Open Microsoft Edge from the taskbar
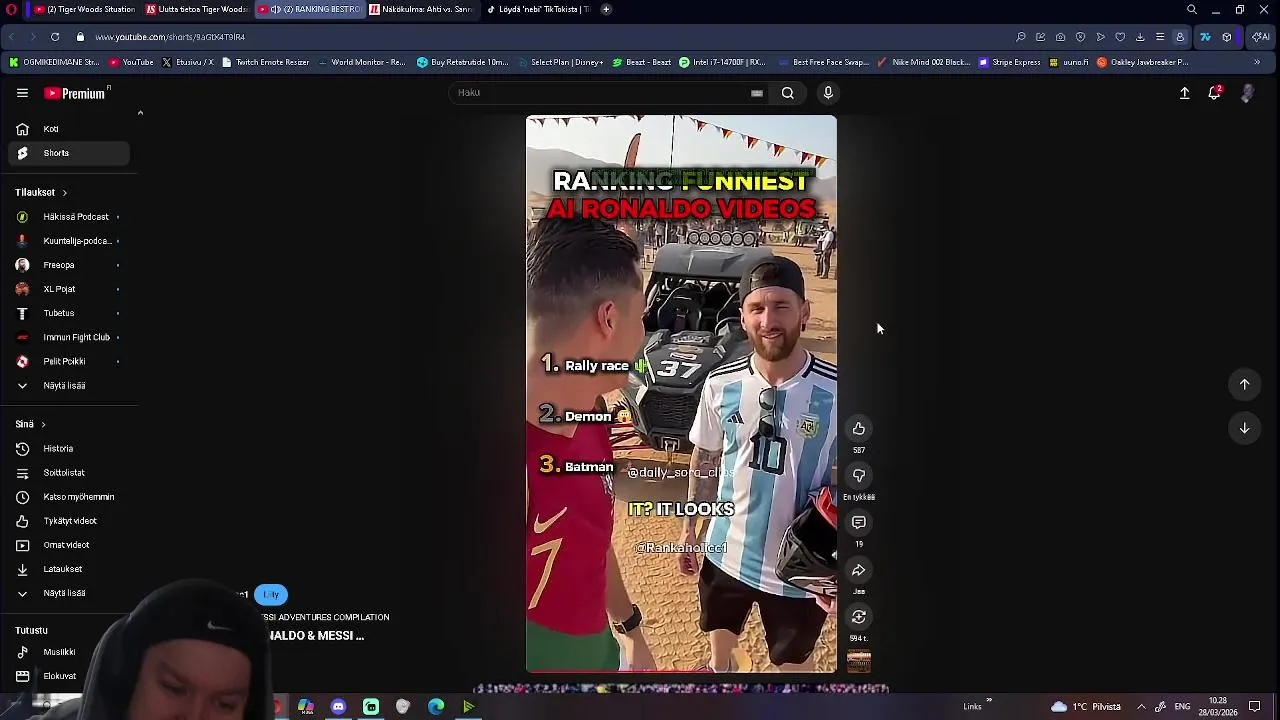 pos(436,707)
